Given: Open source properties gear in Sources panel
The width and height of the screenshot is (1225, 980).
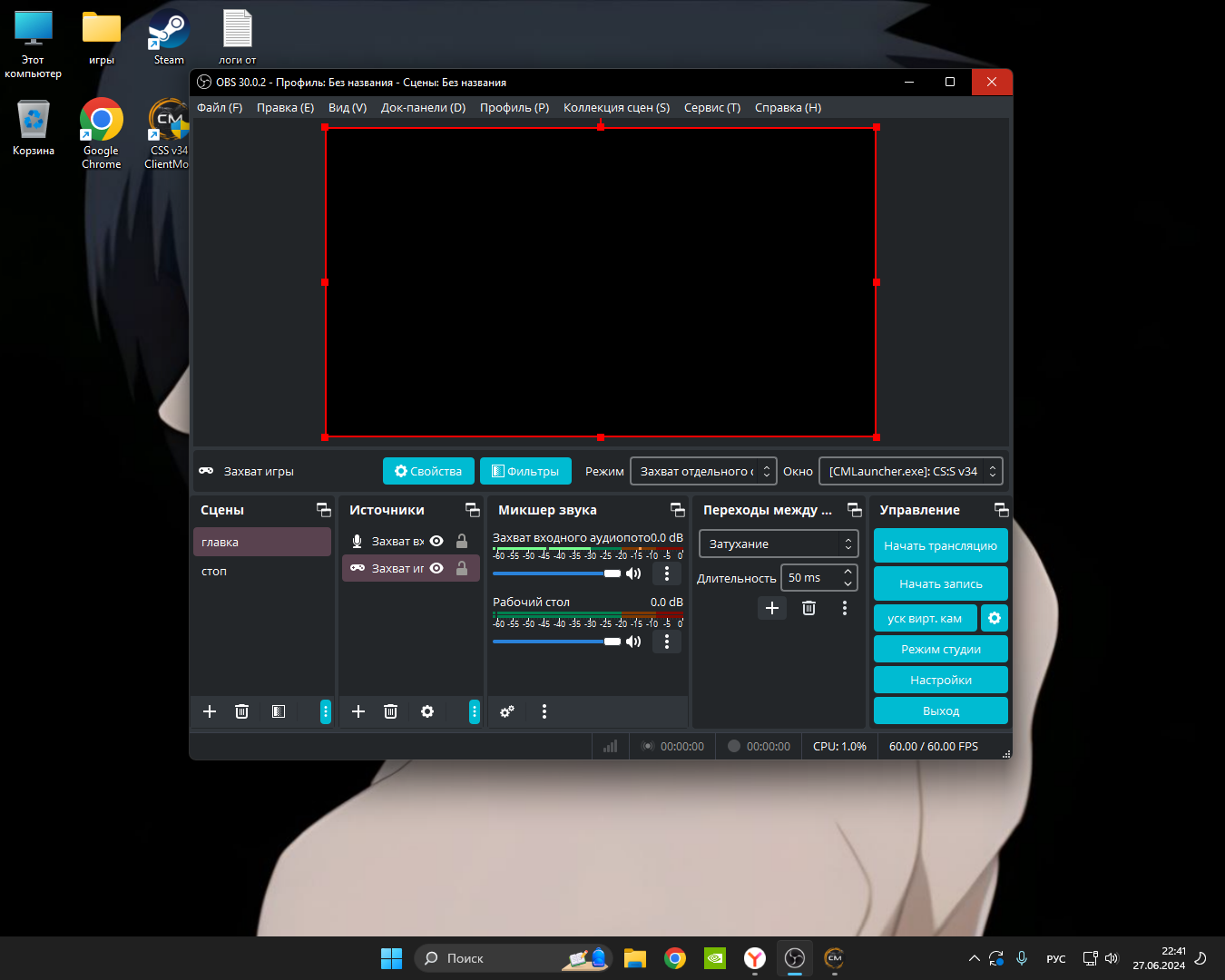Looking at the screenshot, I should coord(427,711).
